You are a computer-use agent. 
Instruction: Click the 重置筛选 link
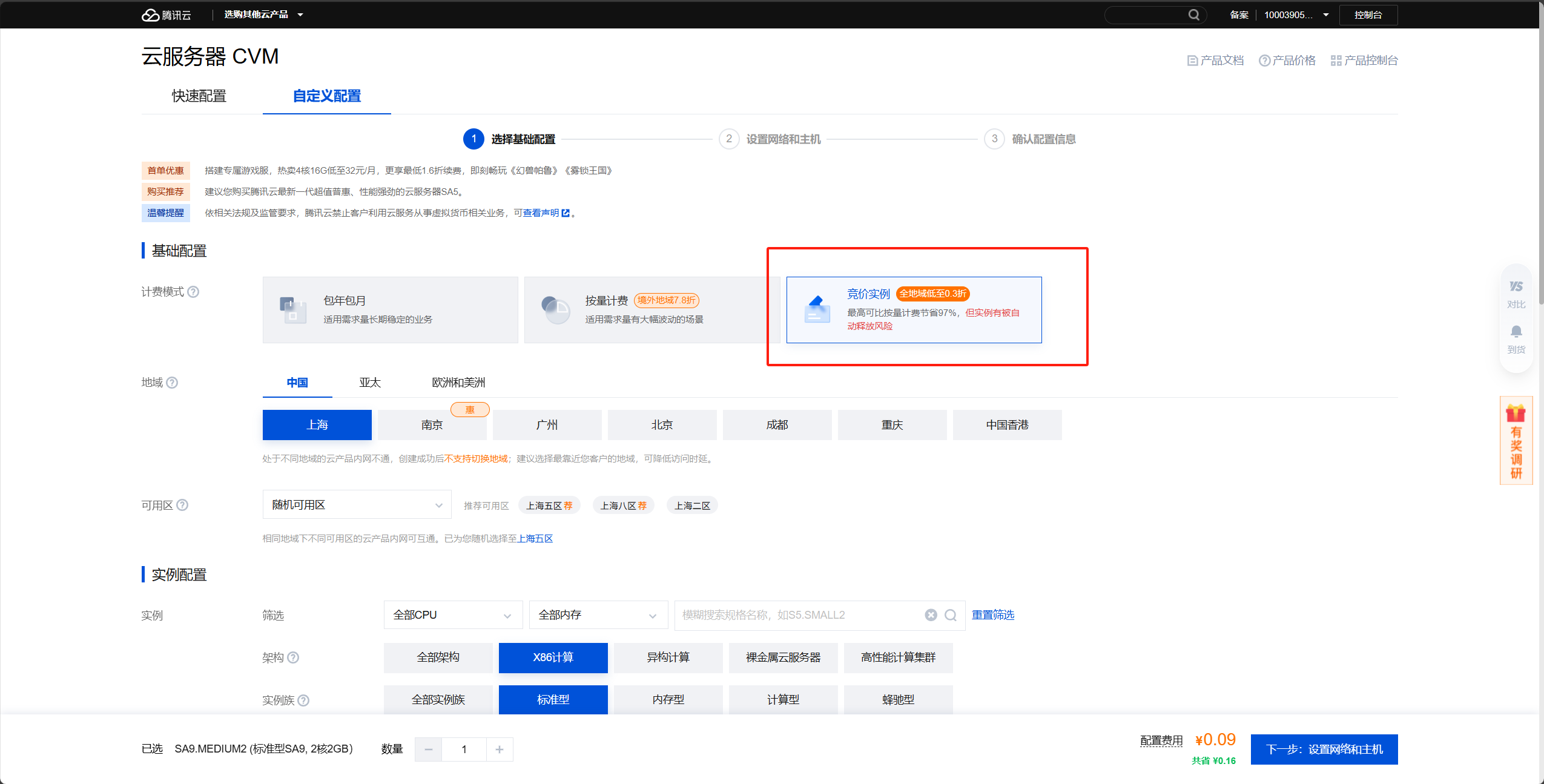click(x=993, y=615)
